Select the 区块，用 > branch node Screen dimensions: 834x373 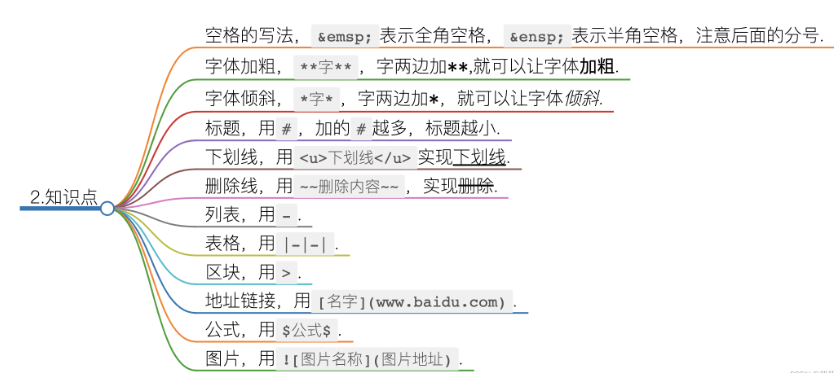click(x=253, y=272)
